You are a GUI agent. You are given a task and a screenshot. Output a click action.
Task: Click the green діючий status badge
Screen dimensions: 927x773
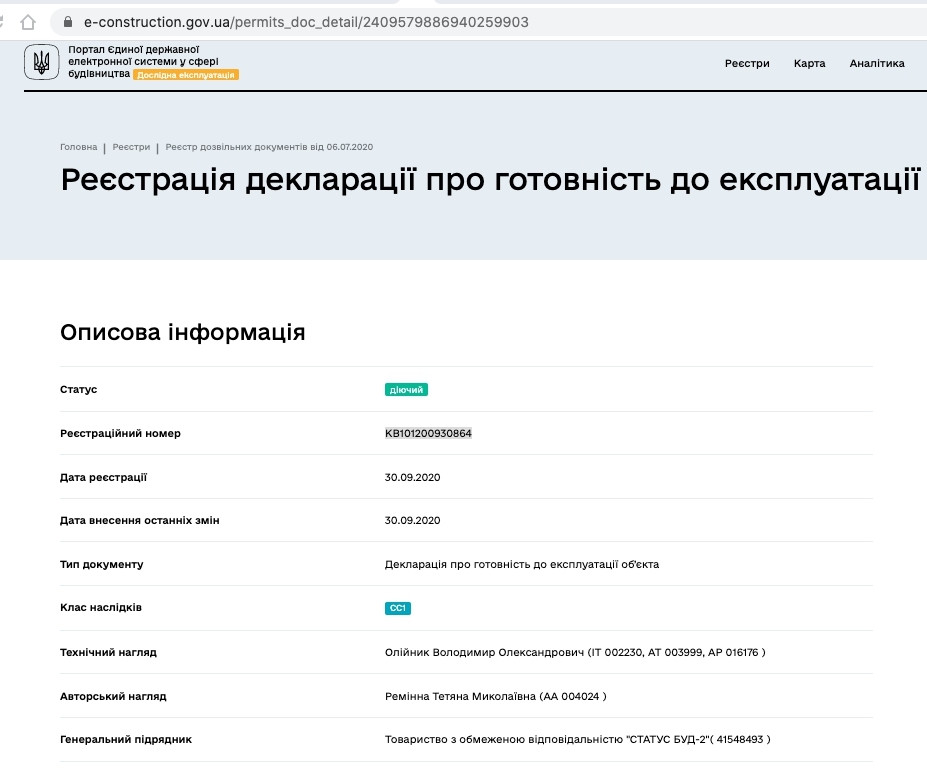click(406, 390)
